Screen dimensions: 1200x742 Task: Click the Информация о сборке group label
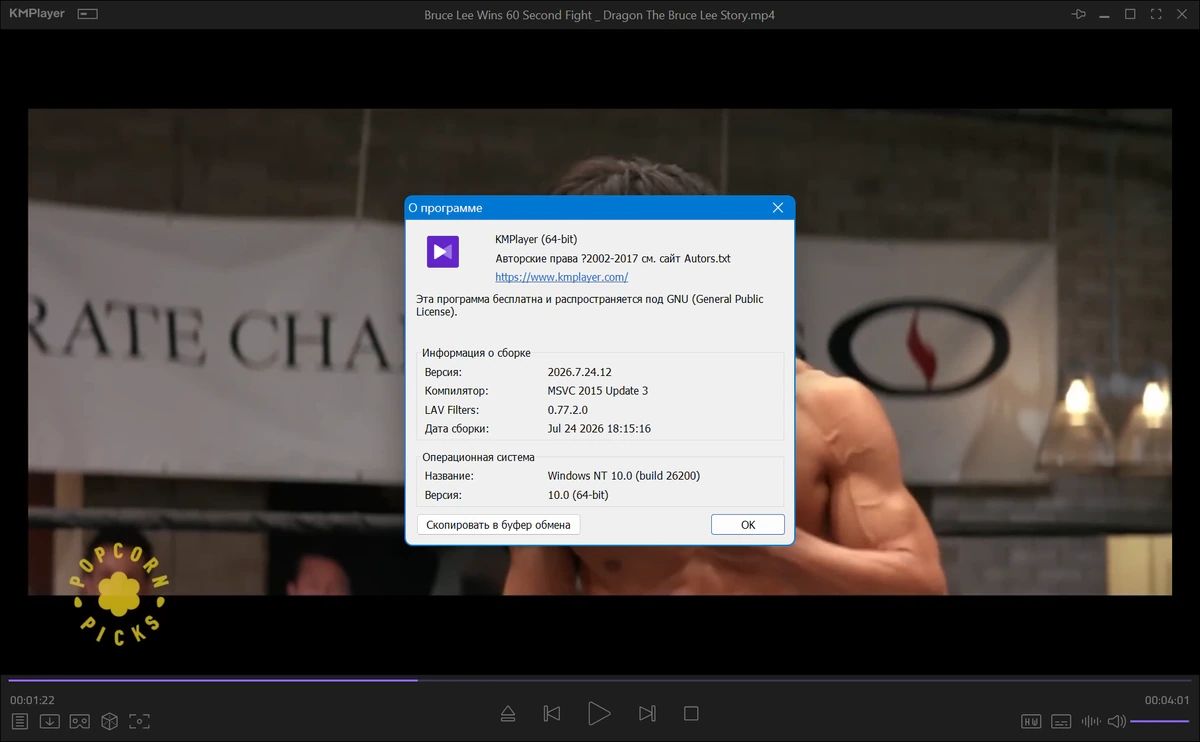coord(476,353)
